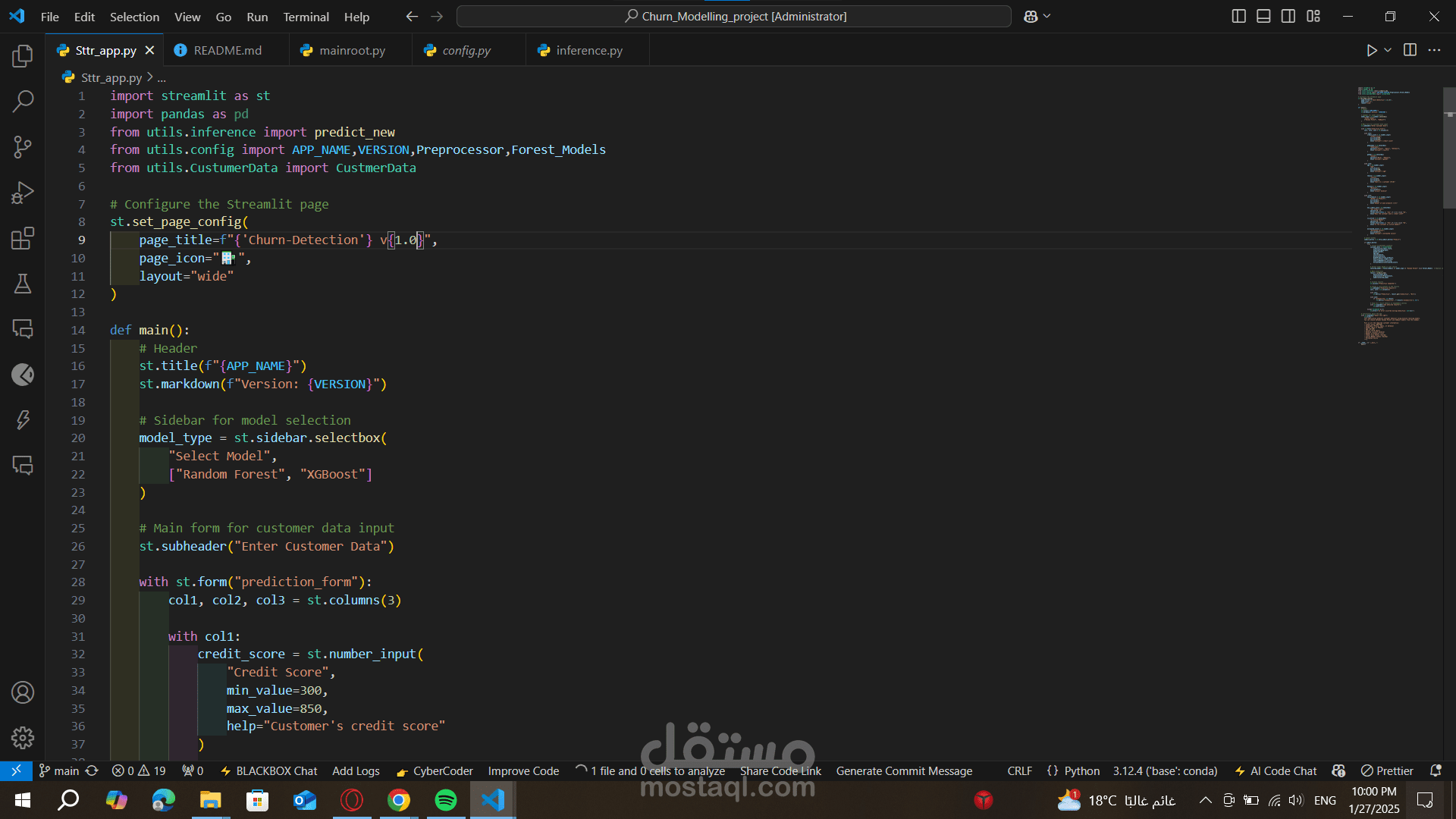Image resolution: width=1456 pixels, height=819 pixels.
Task: Open the editor More Actions ellipsis
Action: 1434,50
